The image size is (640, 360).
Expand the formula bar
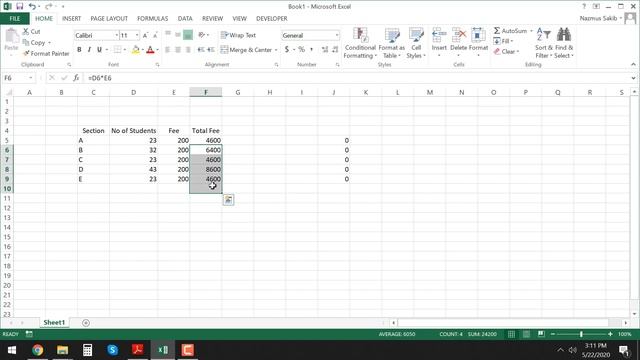tap(633, 78)
